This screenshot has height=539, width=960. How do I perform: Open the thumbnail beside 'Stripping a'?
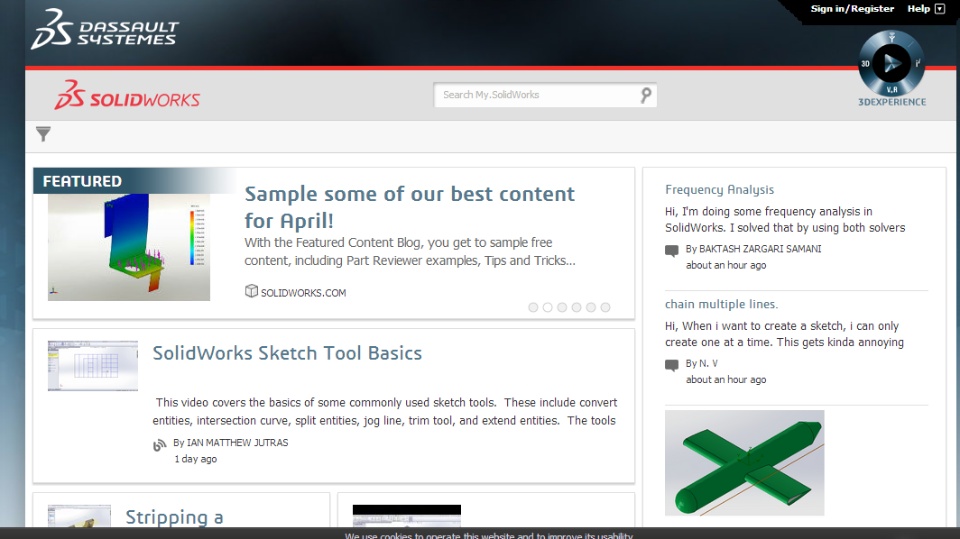click(80, 516)
